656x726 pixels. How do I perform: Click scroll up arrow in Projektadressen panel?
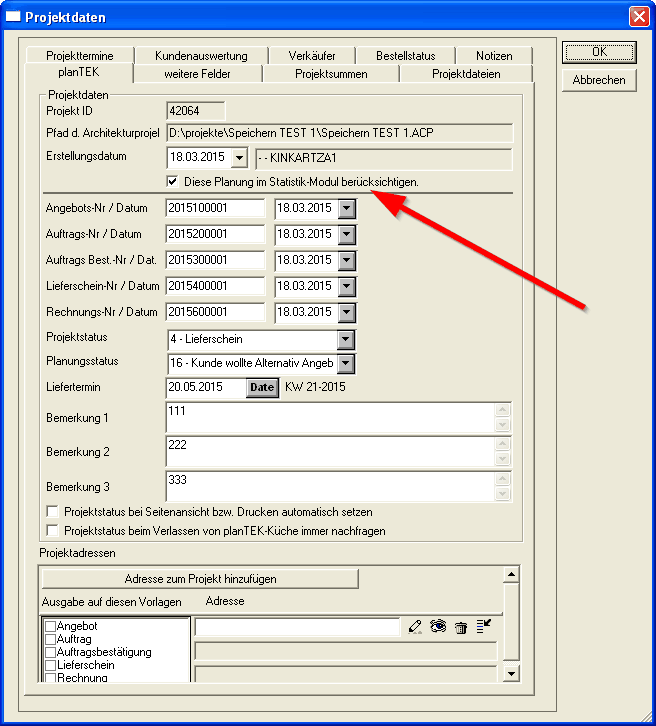coord(512,574)
